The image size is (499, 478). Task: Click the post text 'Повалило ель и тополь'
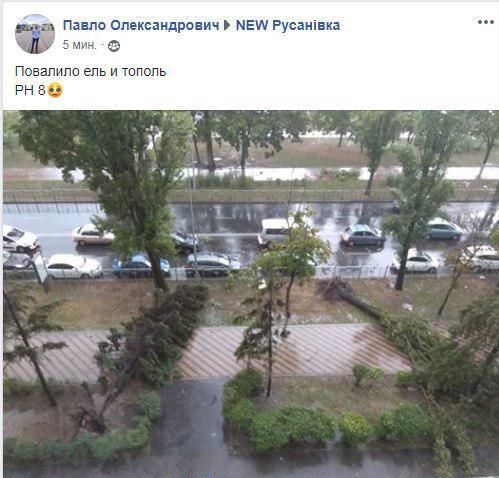coord(90,71)
